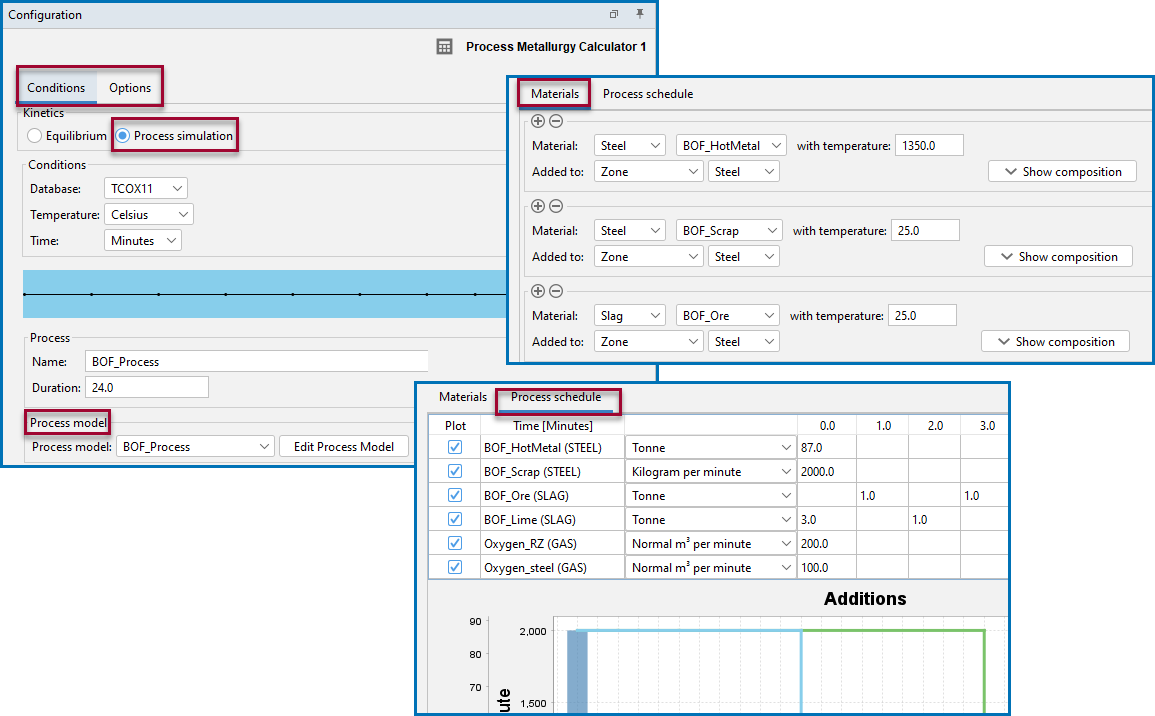Open the BOF_Ore material name dropdown
The height and width of the screenshot is (716, 1155).
click(728, 315)
